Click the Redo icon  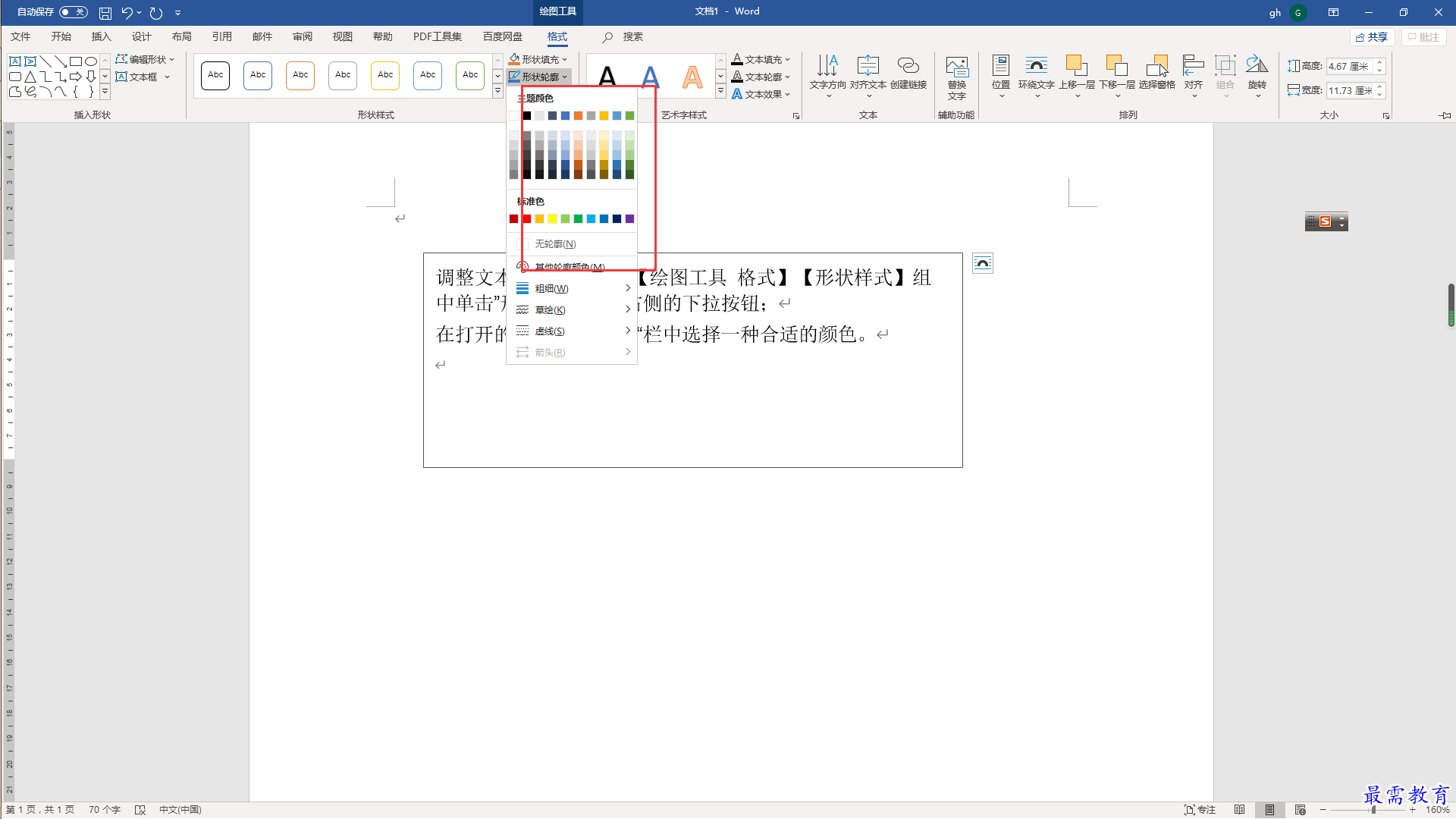click(x=156, y=12)
